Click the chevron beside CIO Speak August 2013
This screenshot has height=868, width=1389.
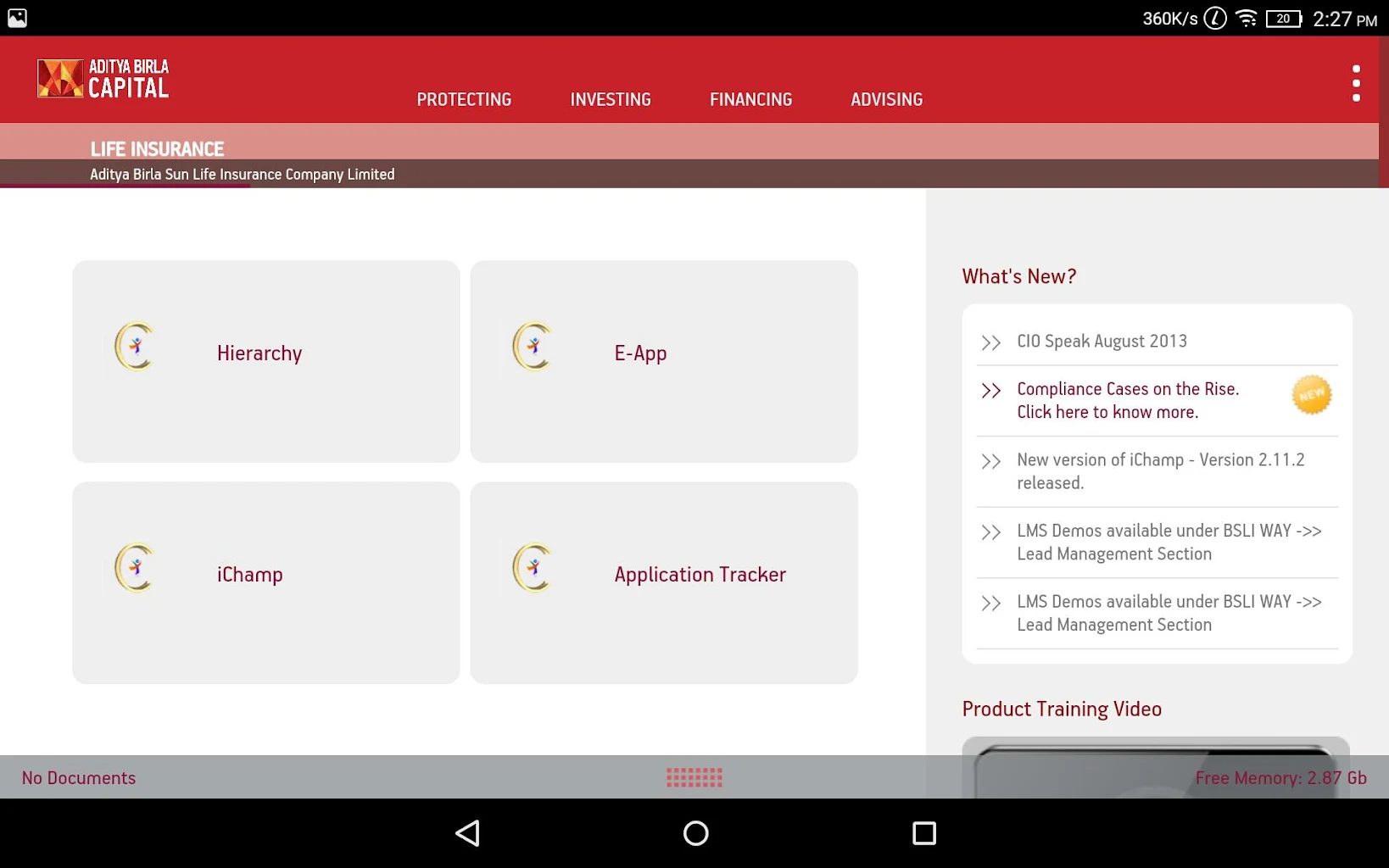[990, 342]
